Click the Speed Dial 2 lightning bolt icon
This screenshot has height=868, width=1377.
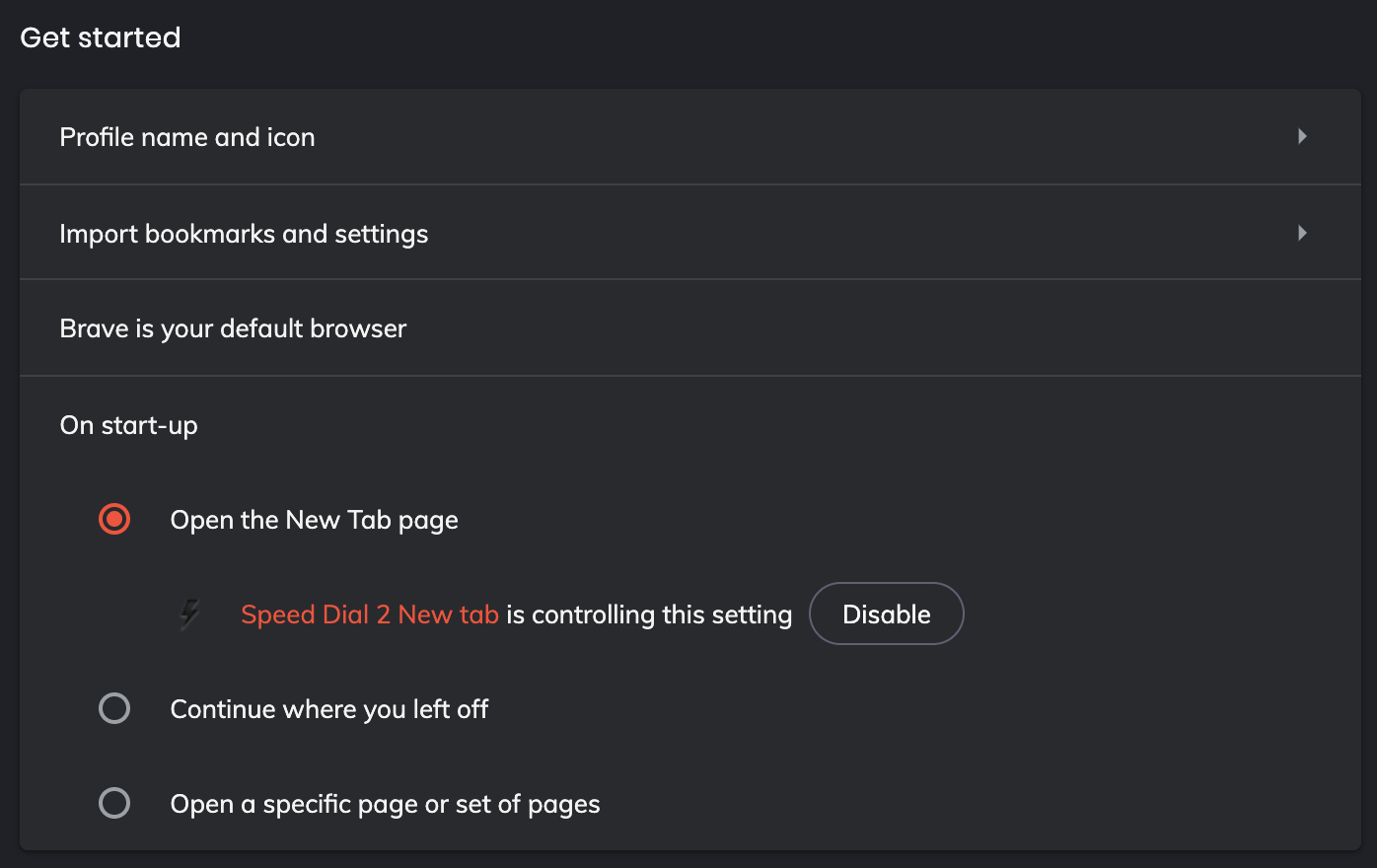190,615
